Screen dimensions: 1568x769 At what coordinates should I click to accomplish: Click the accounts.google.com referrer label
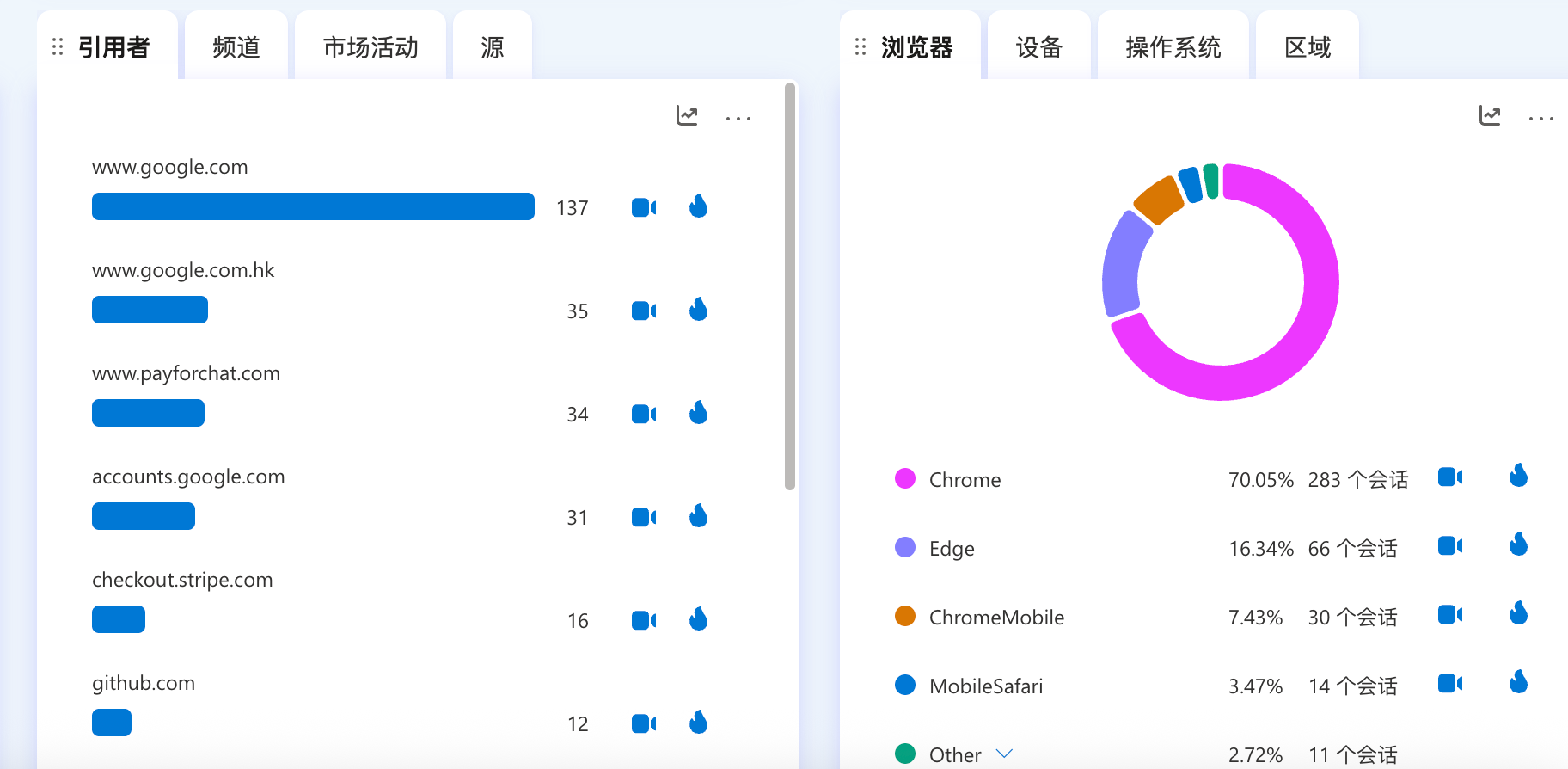188,477
